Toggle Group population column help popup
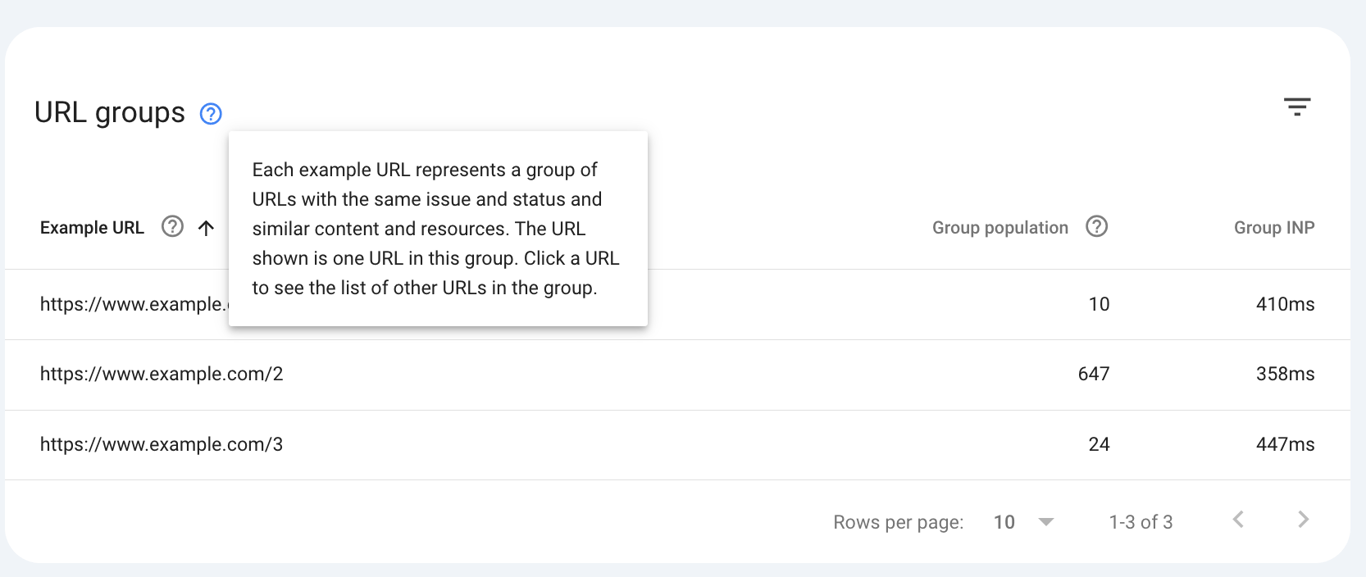This screenshot has height=577, width=1366. (x=1097, y=227)
